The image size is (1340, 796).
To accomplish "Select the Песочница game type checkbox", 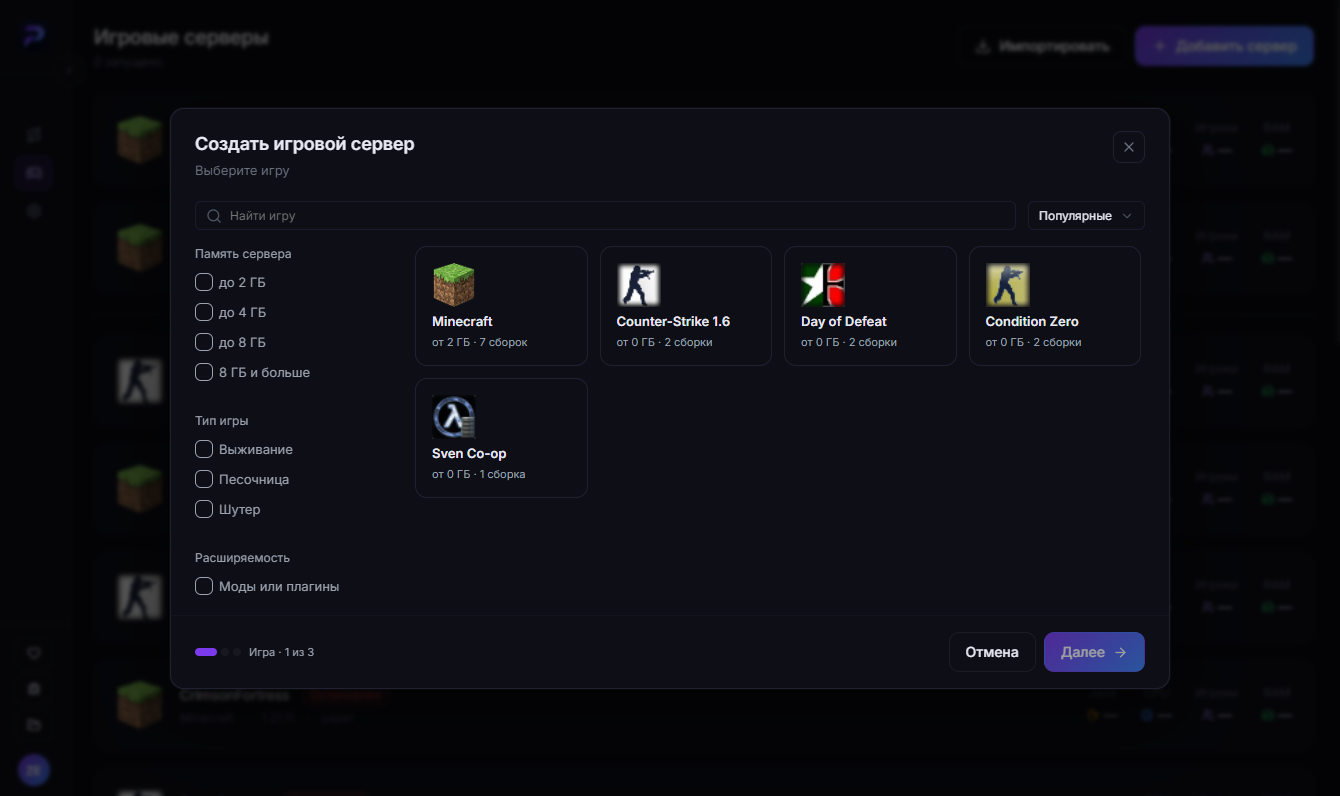I will pos(204,479).
